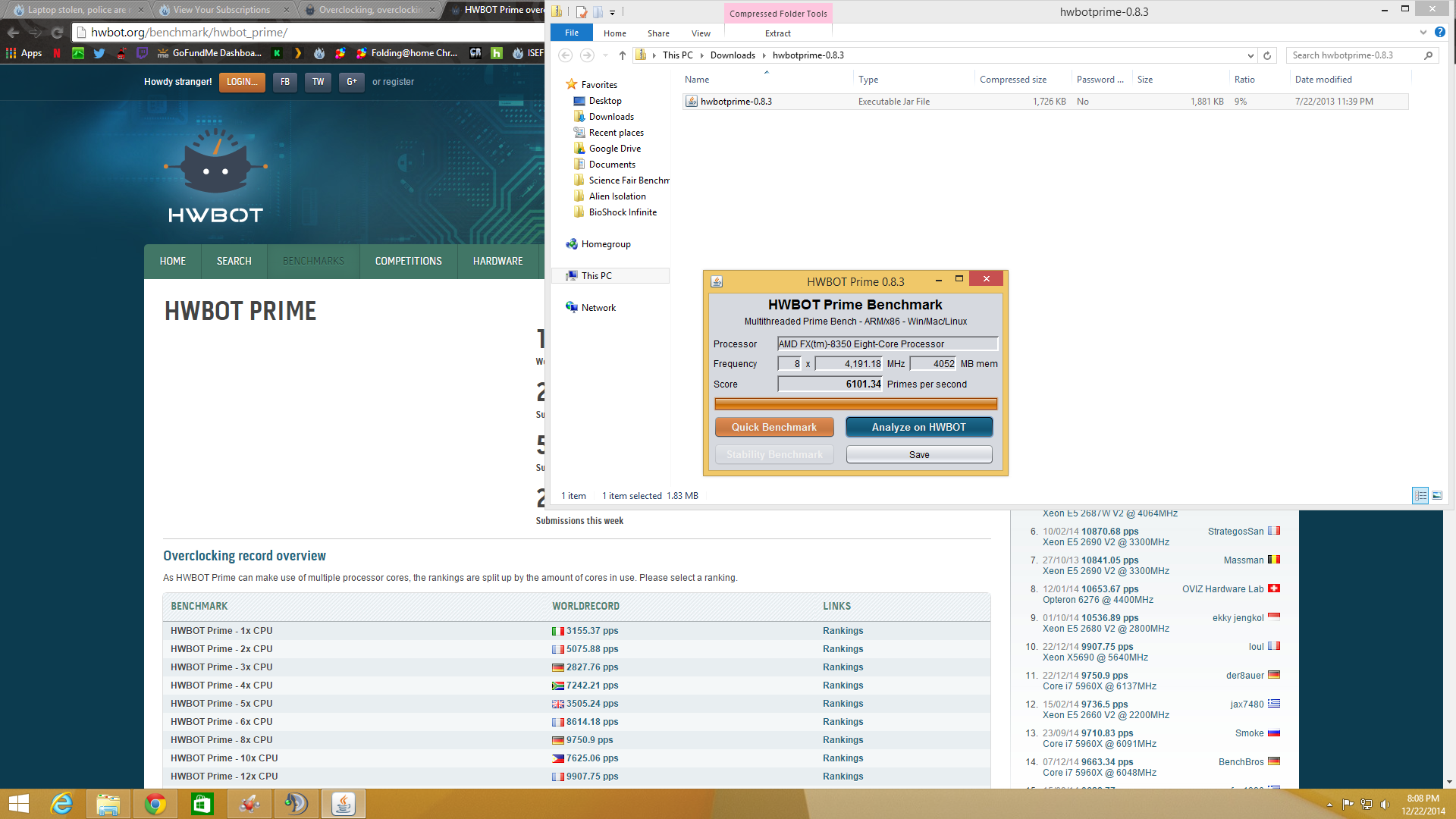
Task: Open the StrategosSan user link
Action: [1236, 532]
